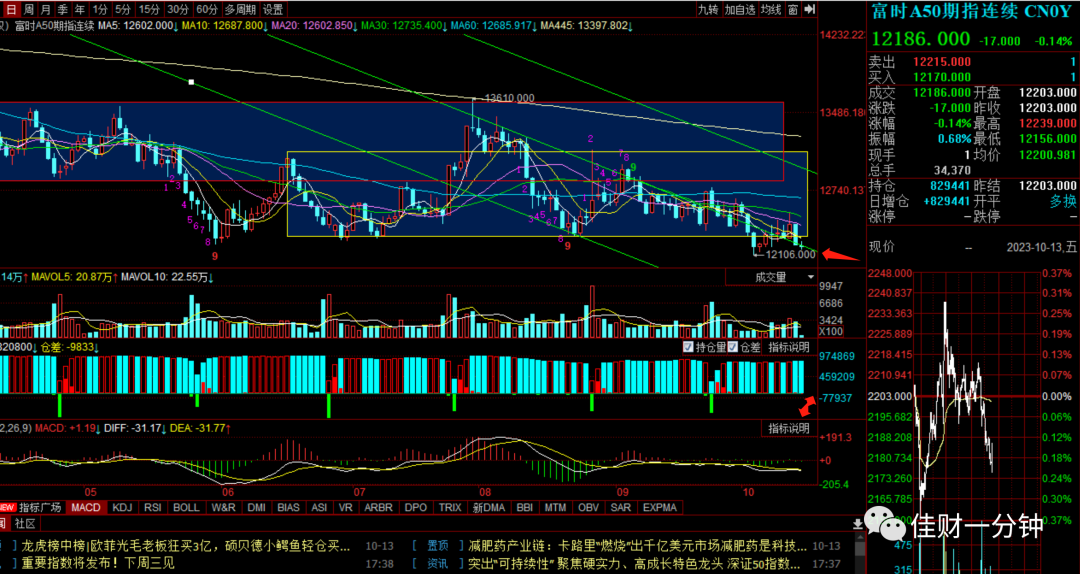This screenshot has height=574, width=1080.
Task: Open the 多周期 multi-period view
Action: 240,10
